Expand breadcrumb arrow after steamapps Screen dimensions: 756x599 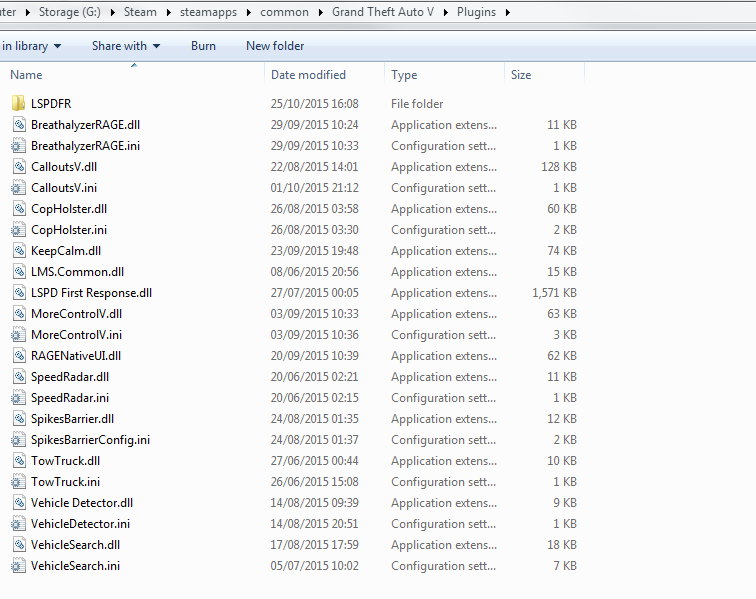coord(249,12)
